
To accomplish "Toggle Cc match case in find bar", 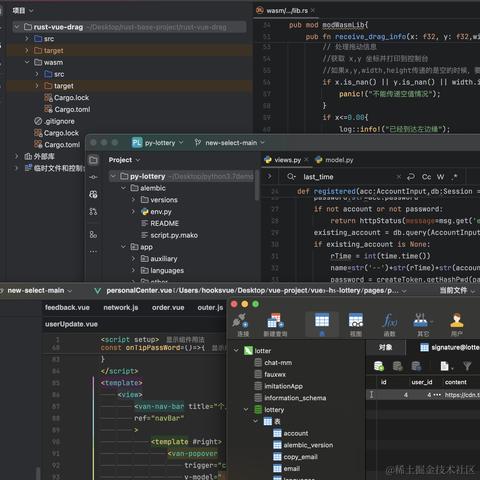I will pos(426,177).
